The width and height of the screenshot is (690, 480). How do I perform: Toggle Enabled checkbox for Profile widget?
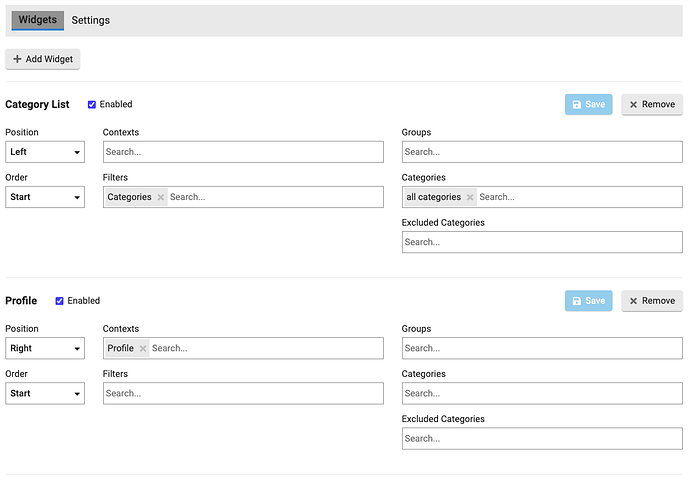59,301
